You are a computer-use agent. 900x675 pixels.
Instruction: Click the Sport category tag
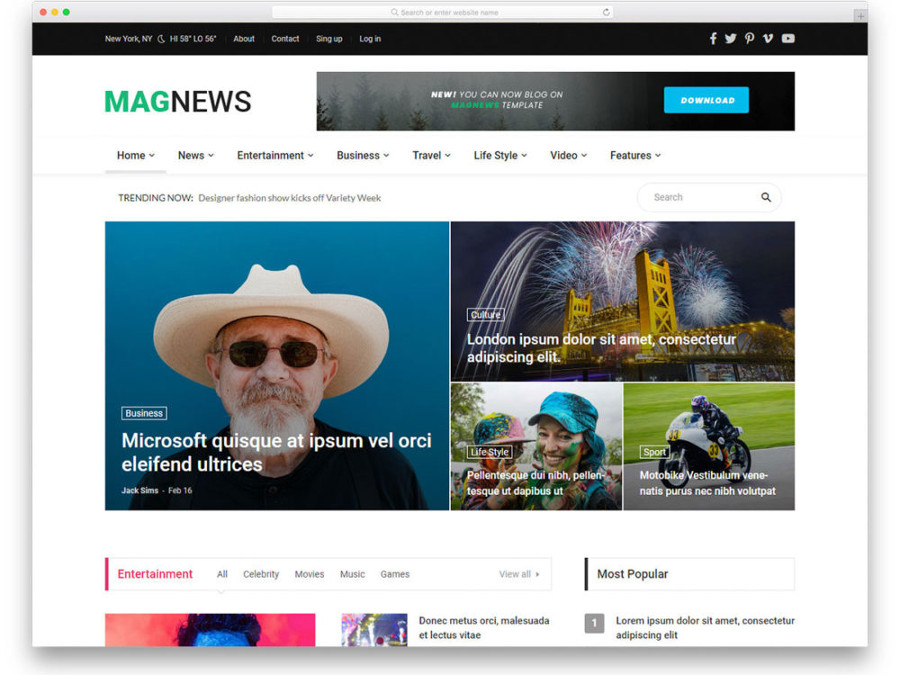(x=654, y=452)
